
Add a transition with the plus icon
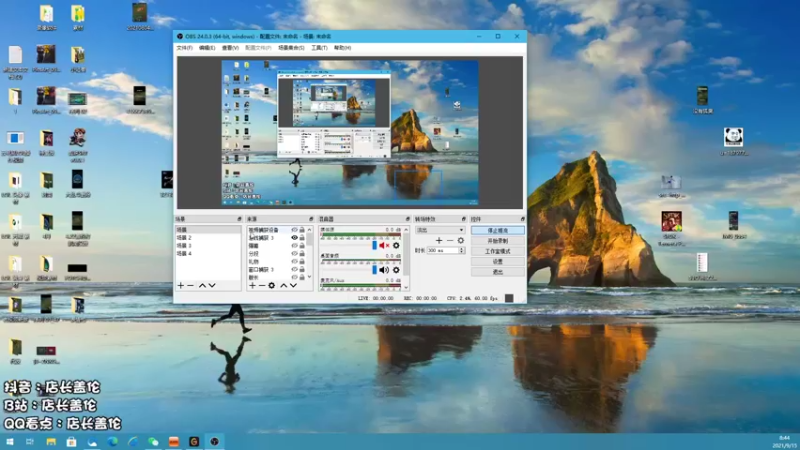tap(439, 240)
